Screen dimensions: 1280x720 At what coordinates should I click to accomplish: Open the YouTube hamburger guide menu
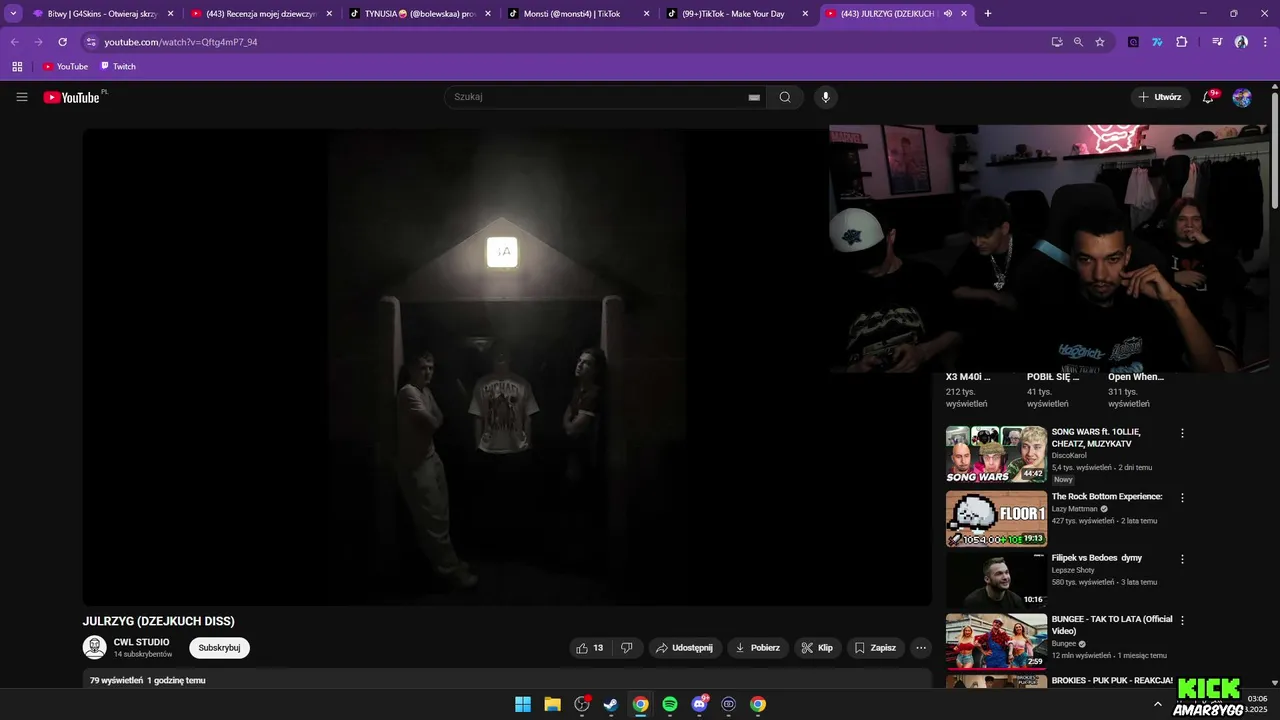coord(22,97)
